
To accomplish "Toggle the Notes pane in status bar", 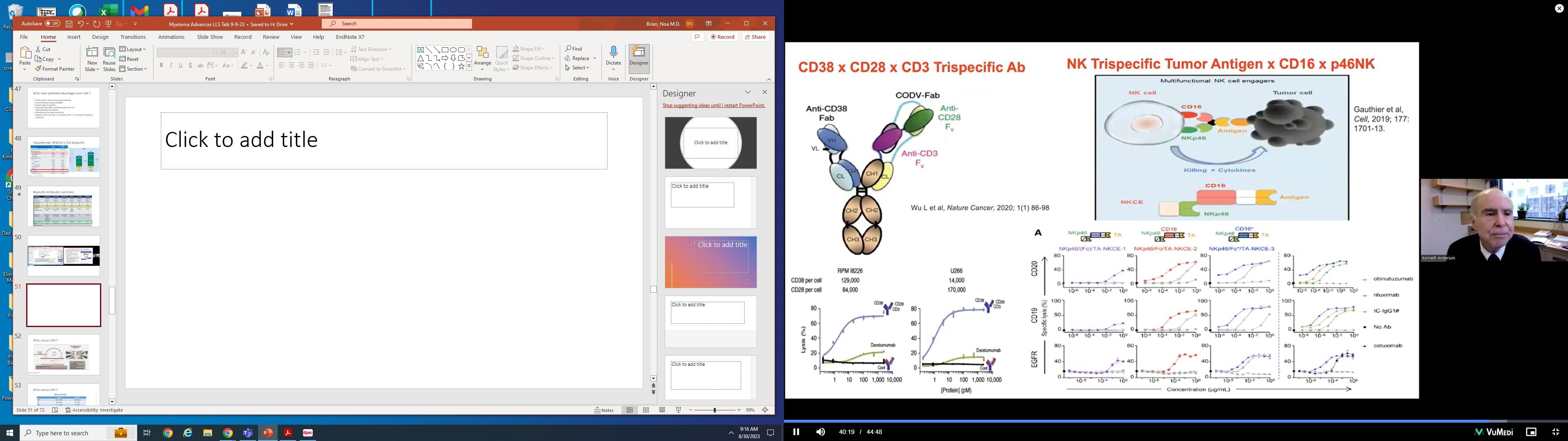I will click(x=604, y=410).
